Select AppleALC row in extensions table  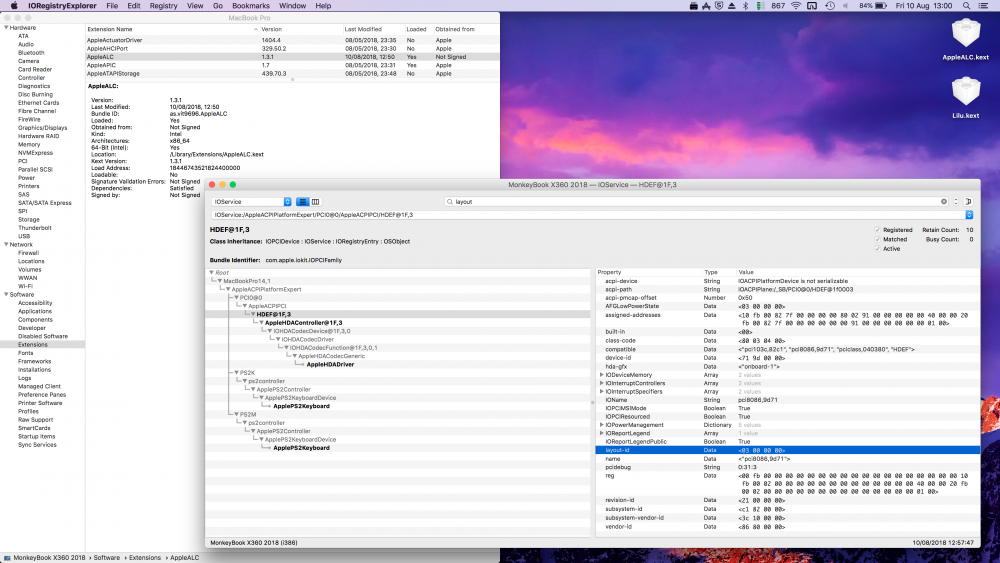click(293, 57)
